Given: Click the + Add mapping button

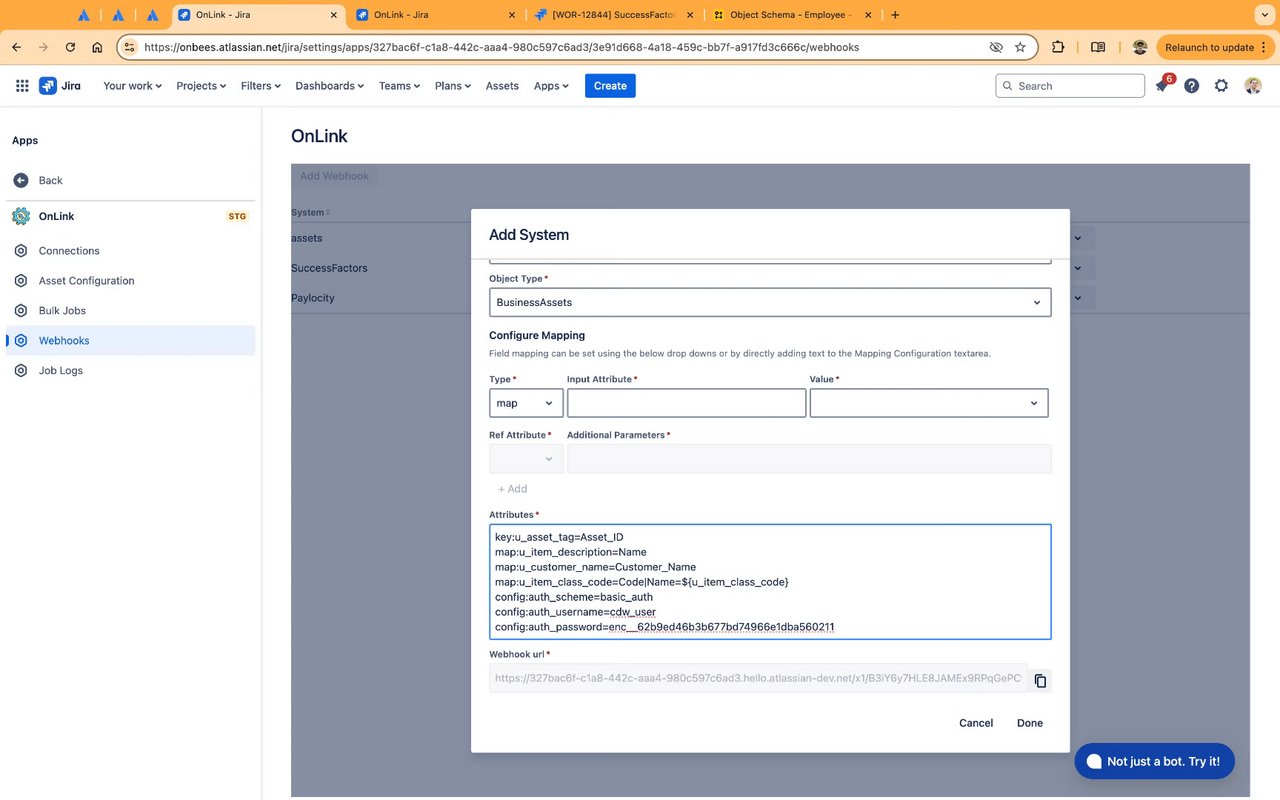Looking at the screenshot, I should (512, 489).
